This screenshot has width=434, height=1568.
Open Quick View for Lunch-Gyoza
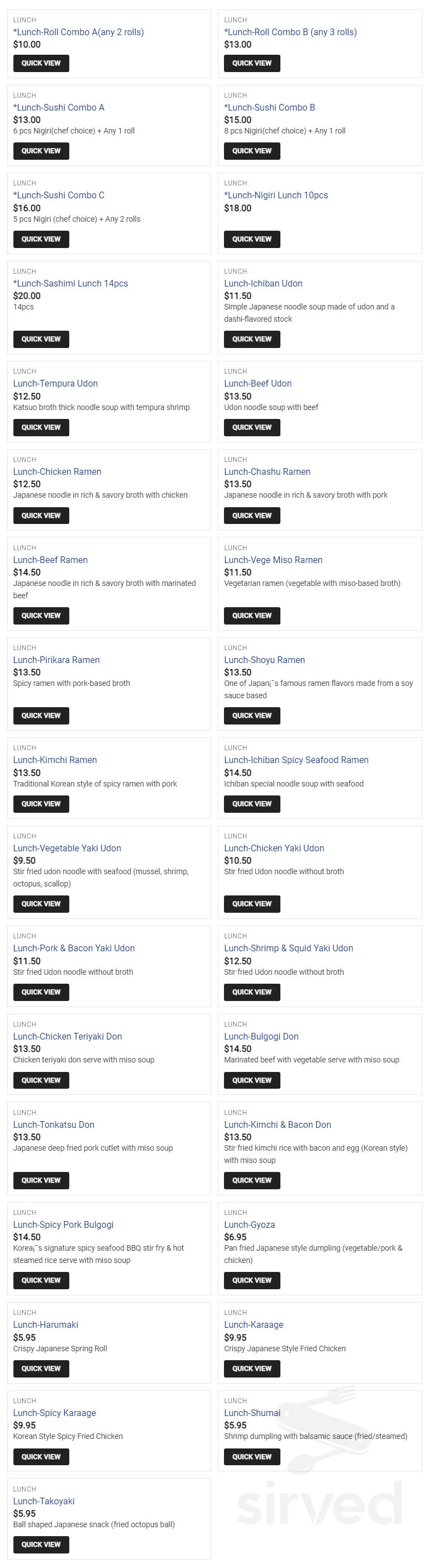pos(251,1280)
